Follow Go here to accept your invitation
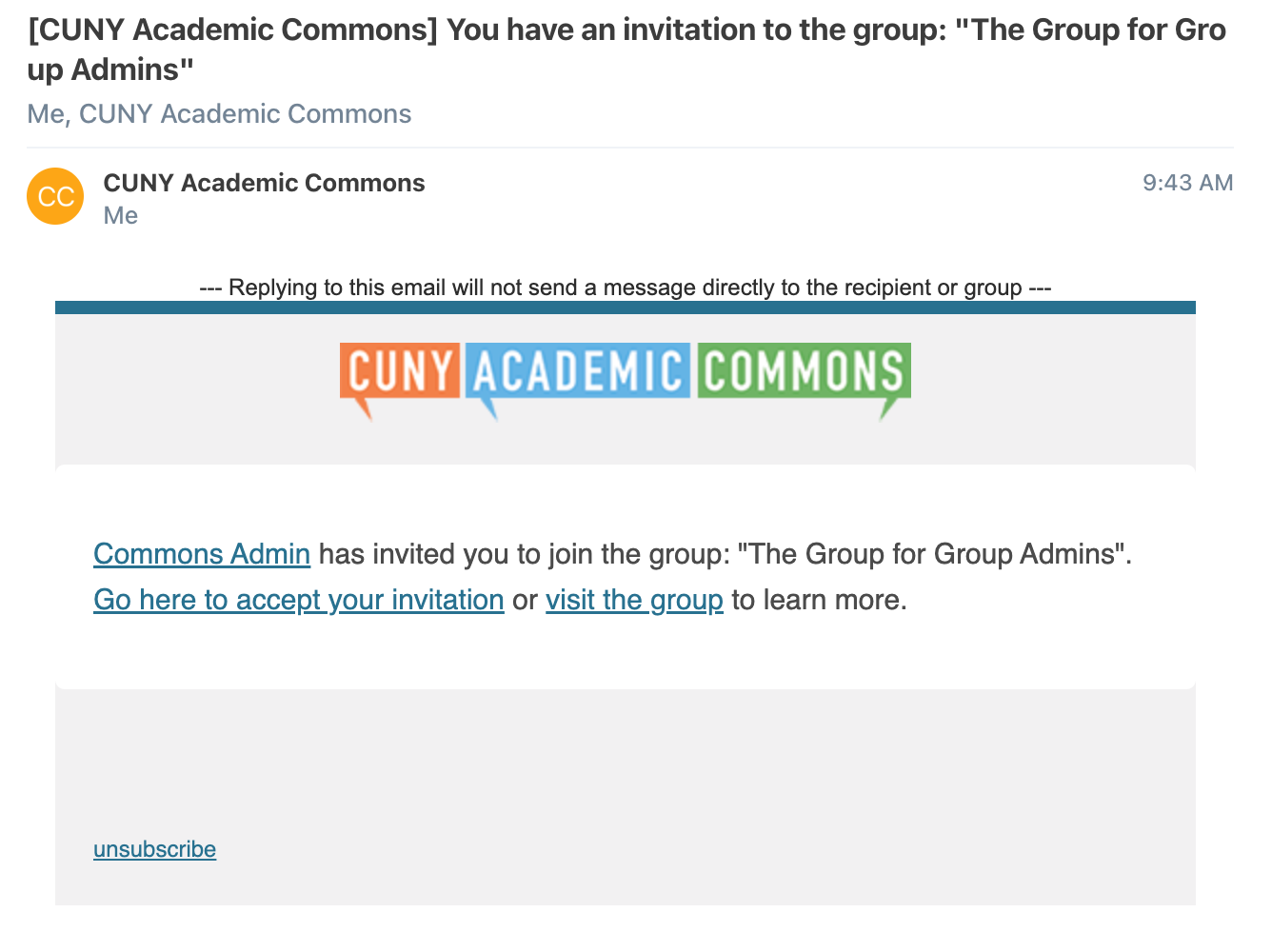The height and width of the screenshot is (952, 1272). tap(299, 600)
